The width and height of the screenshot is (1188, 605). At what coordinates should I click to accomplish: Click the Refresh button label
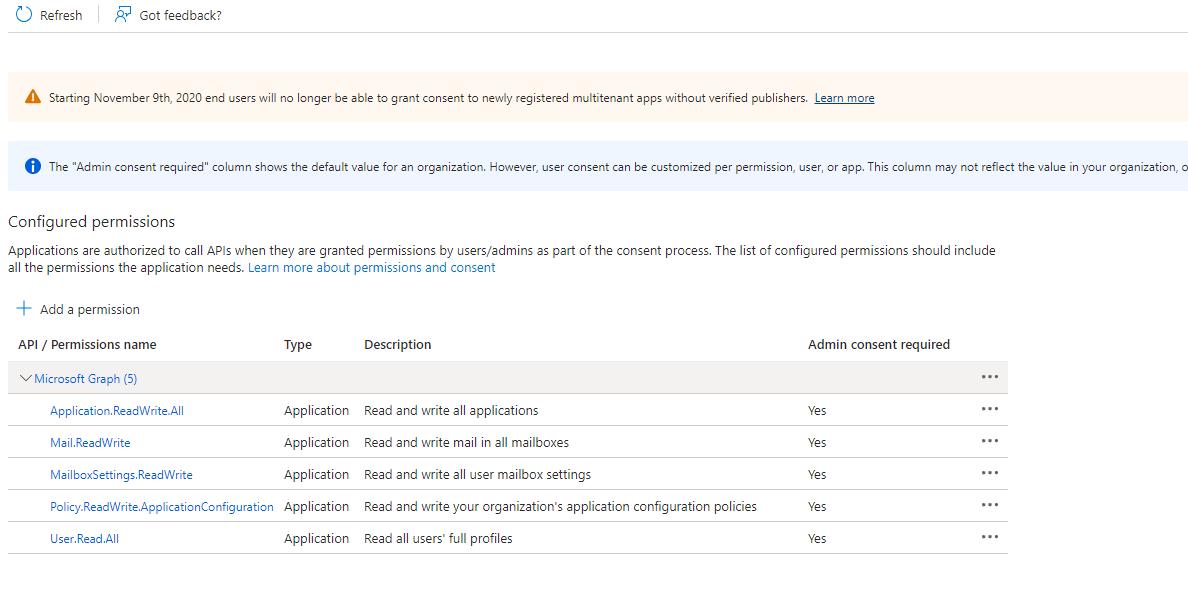[61, 15]
